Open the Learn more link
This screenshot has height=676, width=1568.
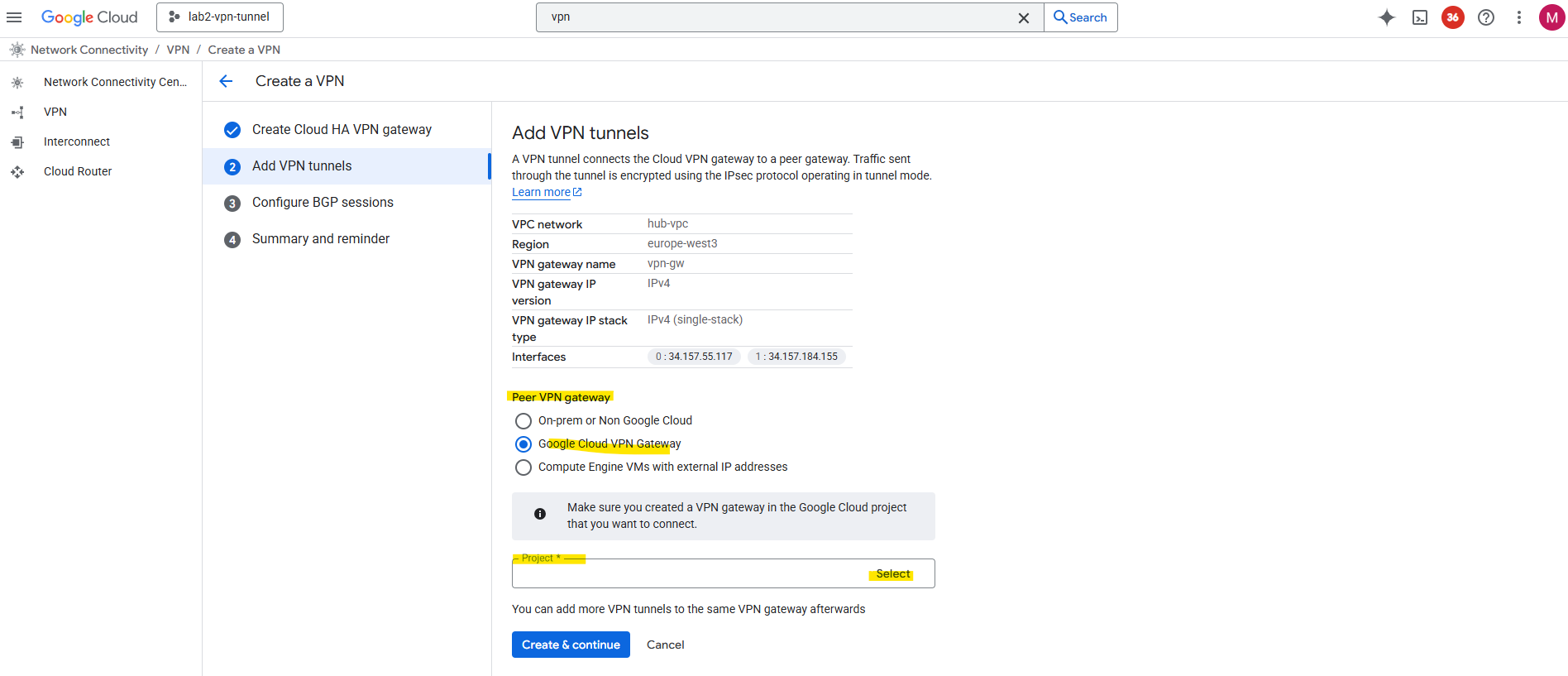pyautogui.click(x=542, y=192)
